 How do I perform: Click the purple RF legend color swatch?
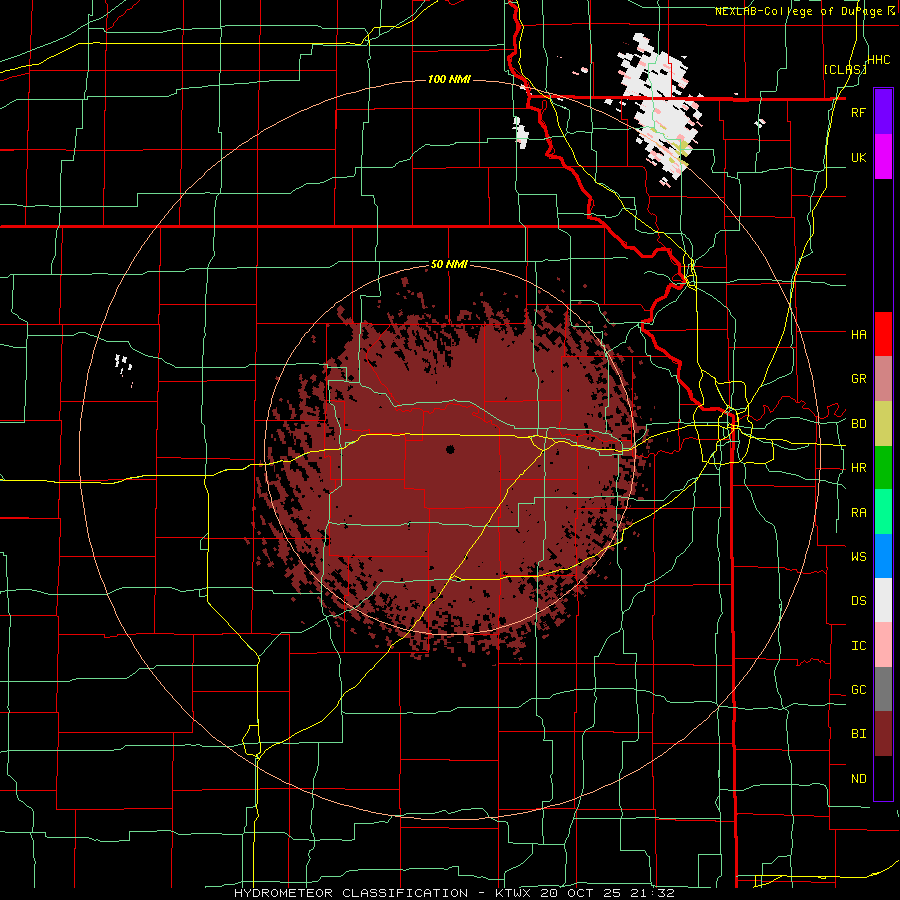tap(883, 112)
